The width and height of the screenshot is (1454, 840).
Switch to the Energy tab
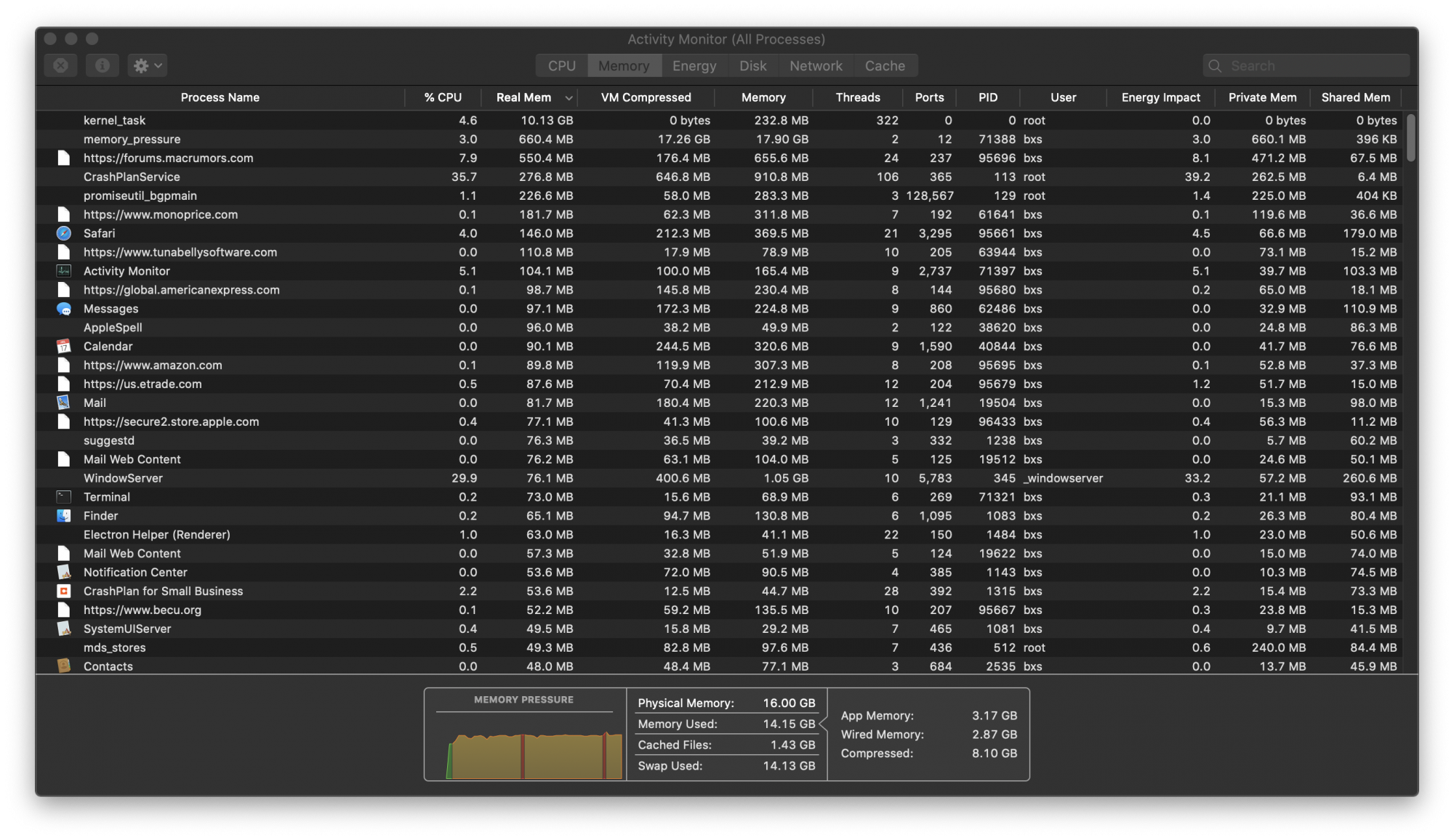click(694, 65)
